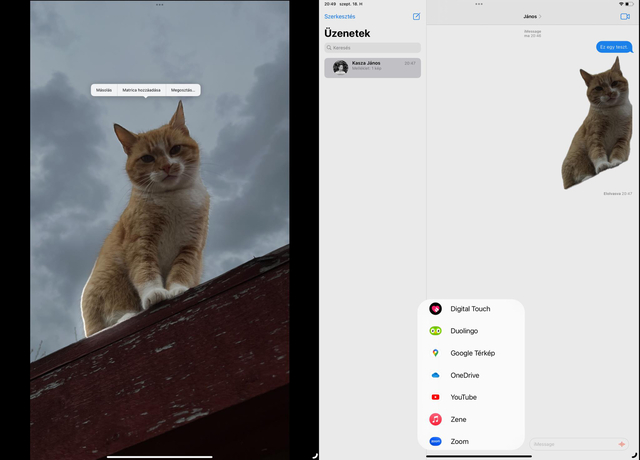The height and width of the screenshot is (460, 640).
Task: Tap the battery indicator in the status bar
Action: pyautogui.click(x=630, y=4)
